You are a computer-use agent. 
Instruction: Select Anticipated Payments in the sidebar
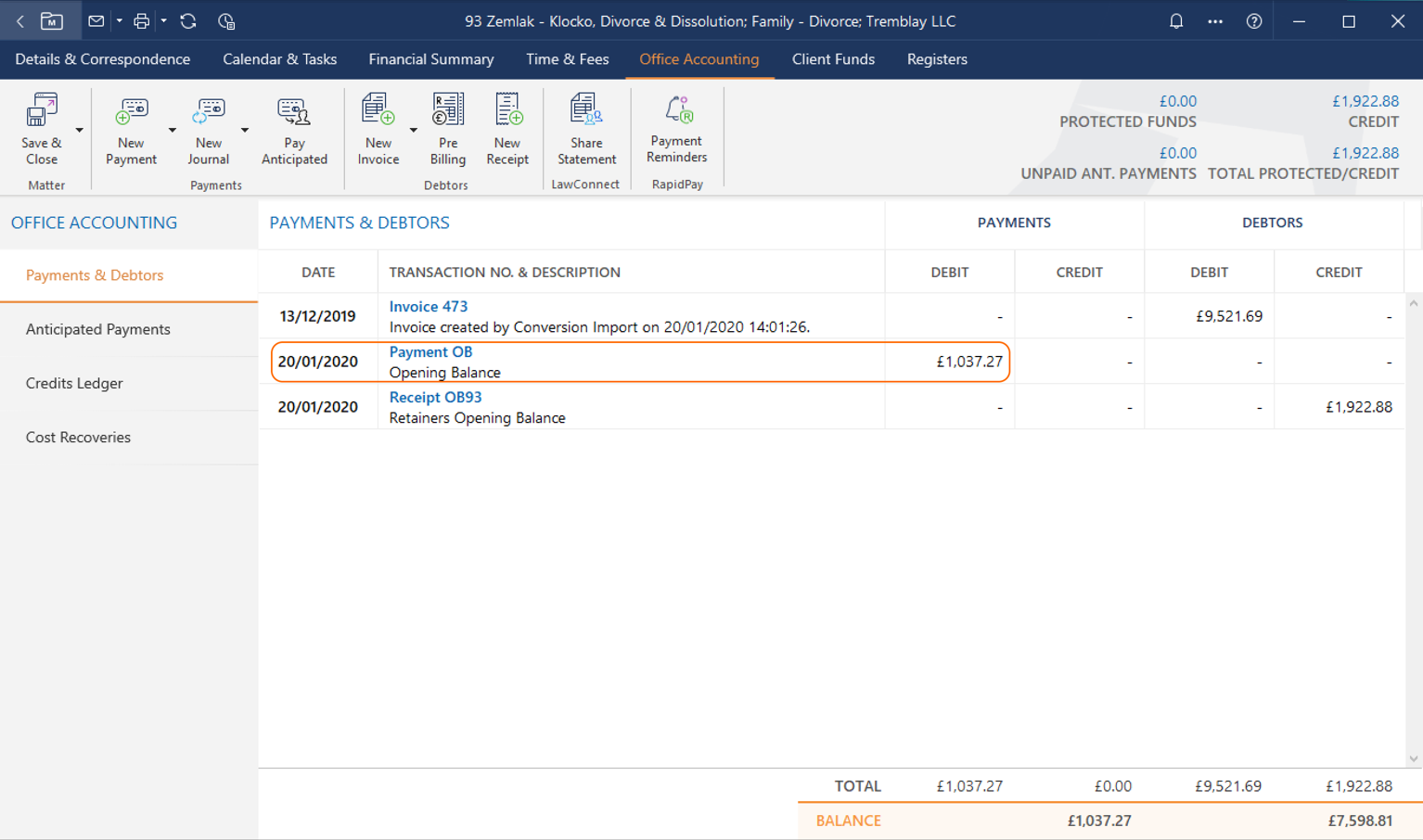pyautogui.click(x=98, y=329)
